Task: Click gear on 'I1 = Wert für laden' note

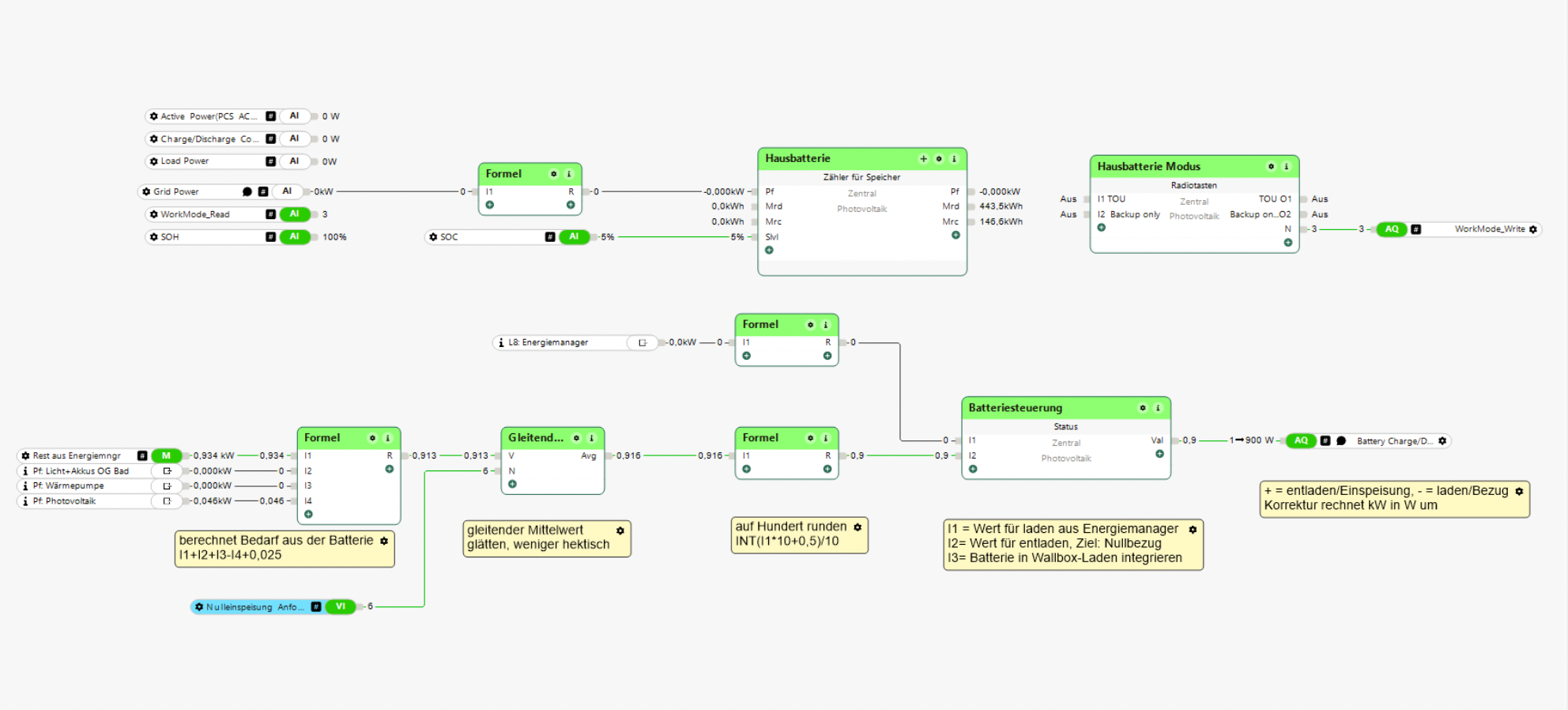Action: point(1193,529)
